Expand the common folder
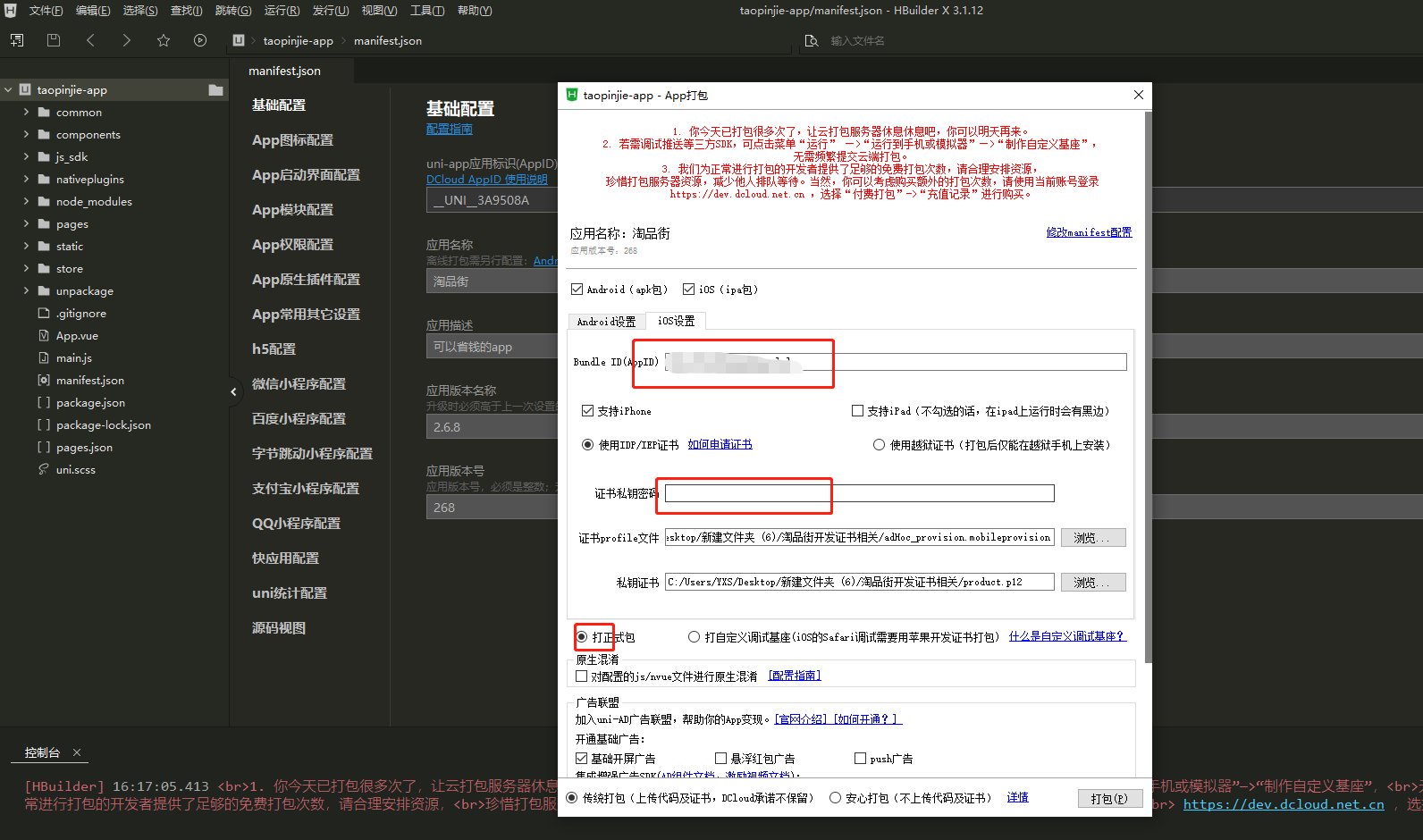1423x840 pixels. [26, 112]
